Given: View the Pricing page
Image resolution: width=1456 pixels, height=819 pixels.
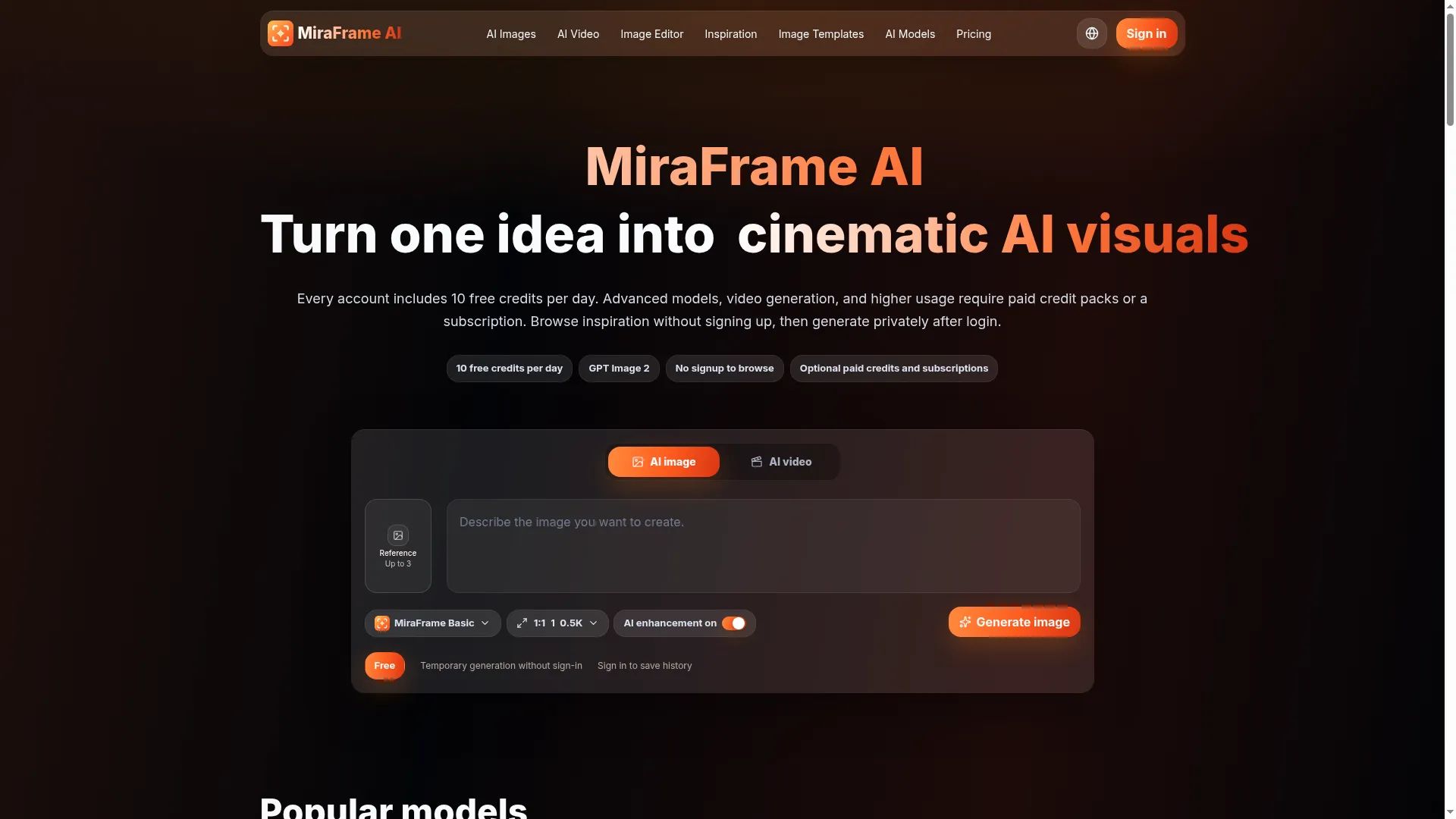Looking at the screenshot, I should [x=973, y=34].
